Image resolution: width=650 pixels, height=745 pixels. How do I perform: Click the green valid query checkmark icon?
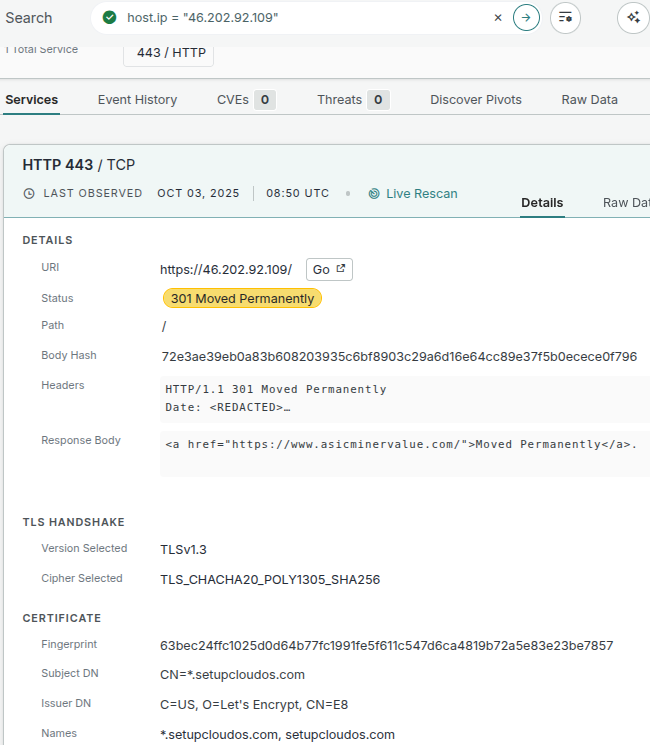point(110,18)
